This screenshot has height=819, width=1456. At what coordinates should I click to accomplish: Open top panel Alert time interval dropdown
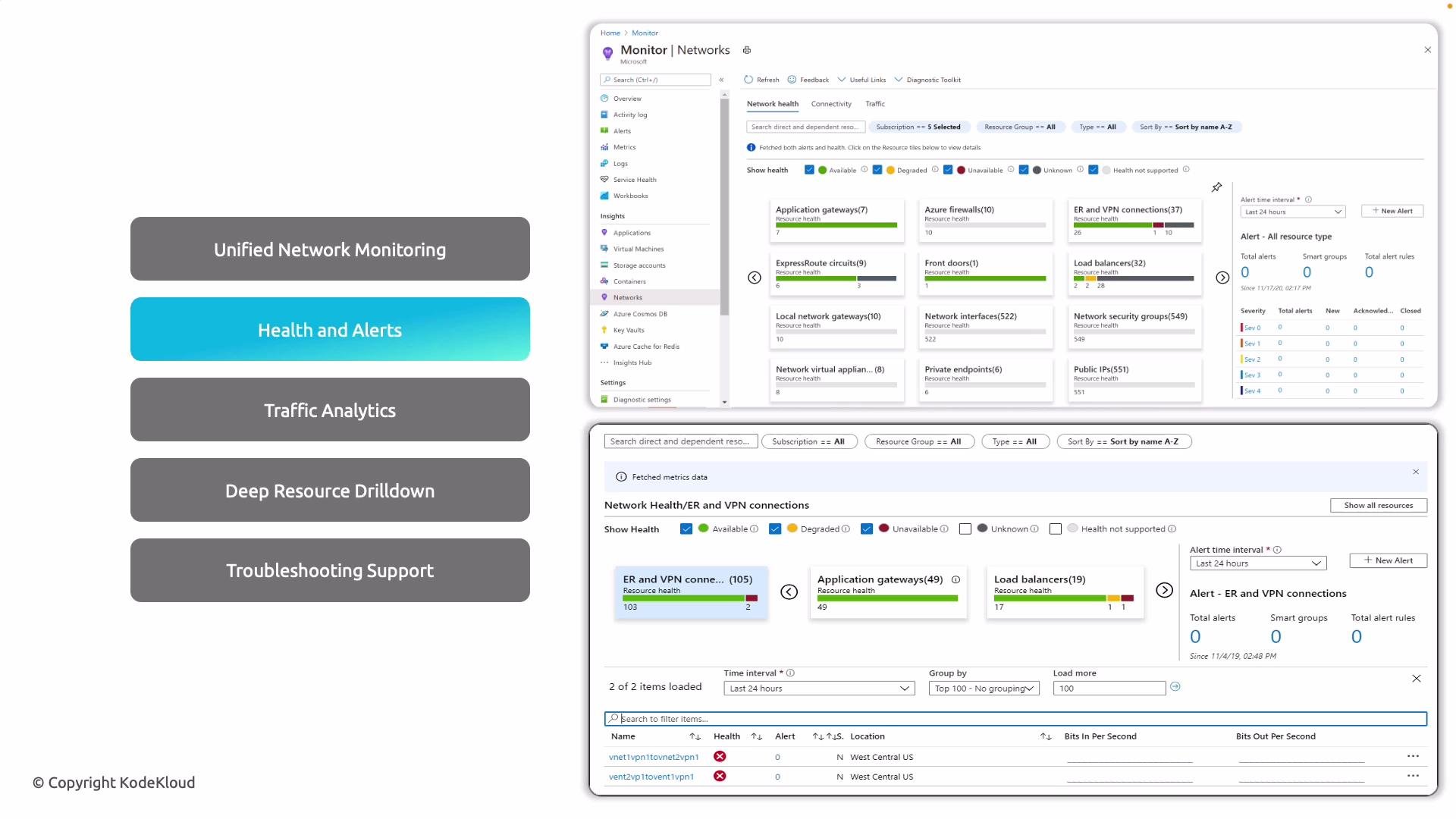1293,212
